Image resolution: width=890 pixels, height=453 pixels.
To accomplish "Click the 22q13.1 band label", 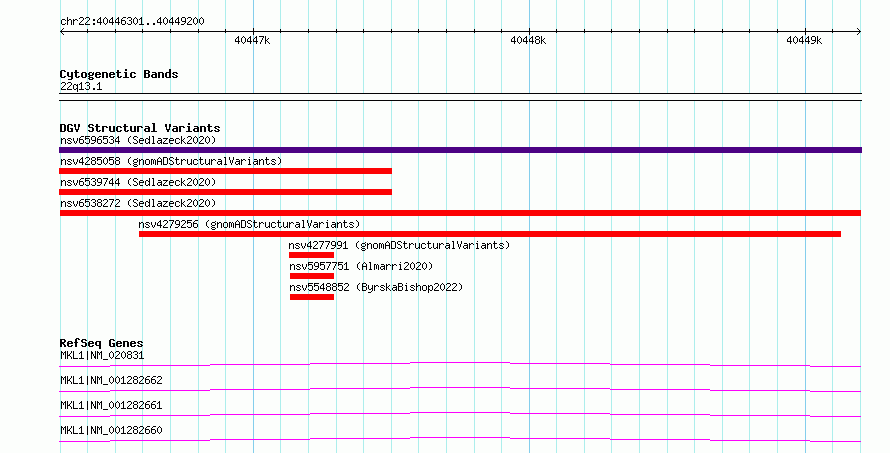I will pos(81,87).
